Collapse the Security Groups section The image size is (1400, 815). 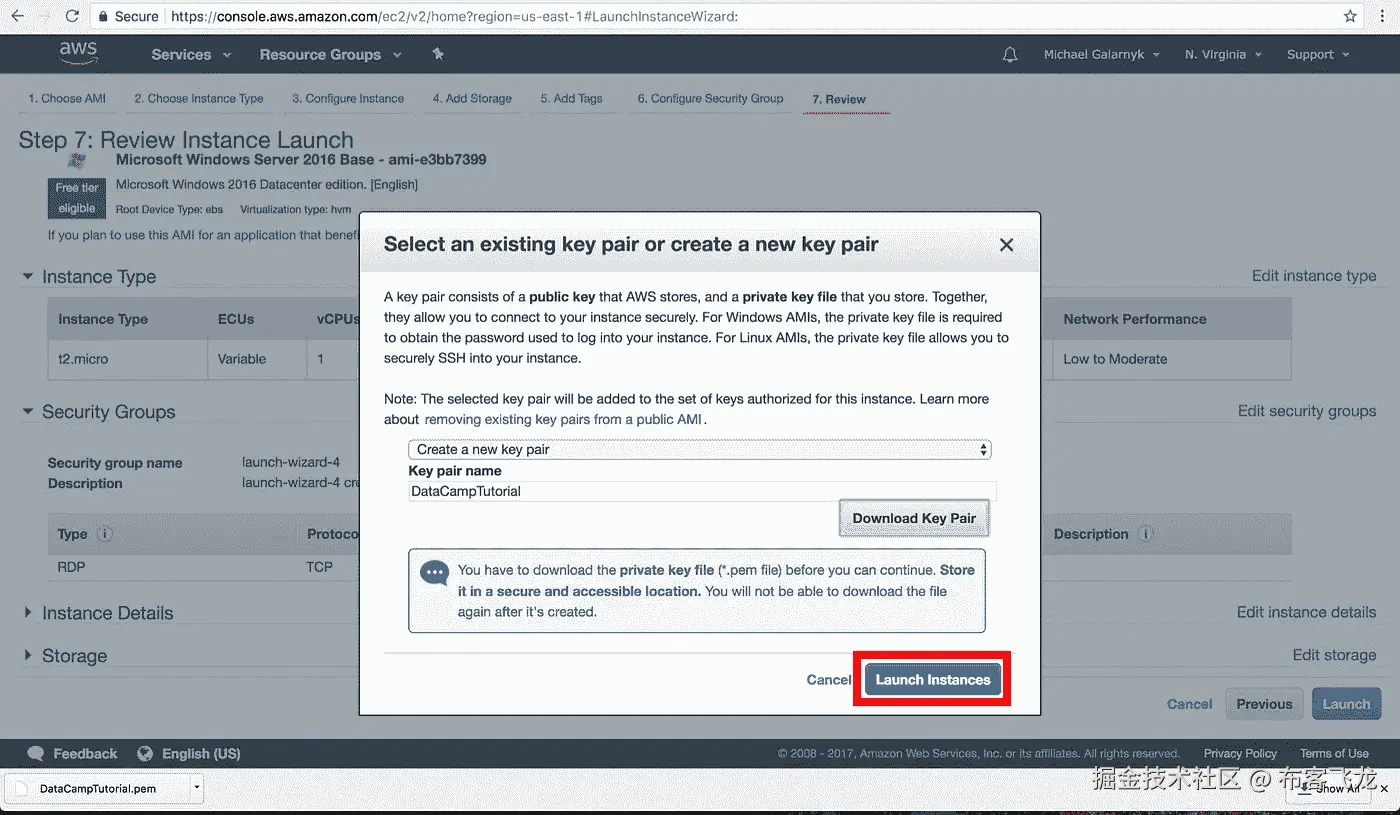29,412
